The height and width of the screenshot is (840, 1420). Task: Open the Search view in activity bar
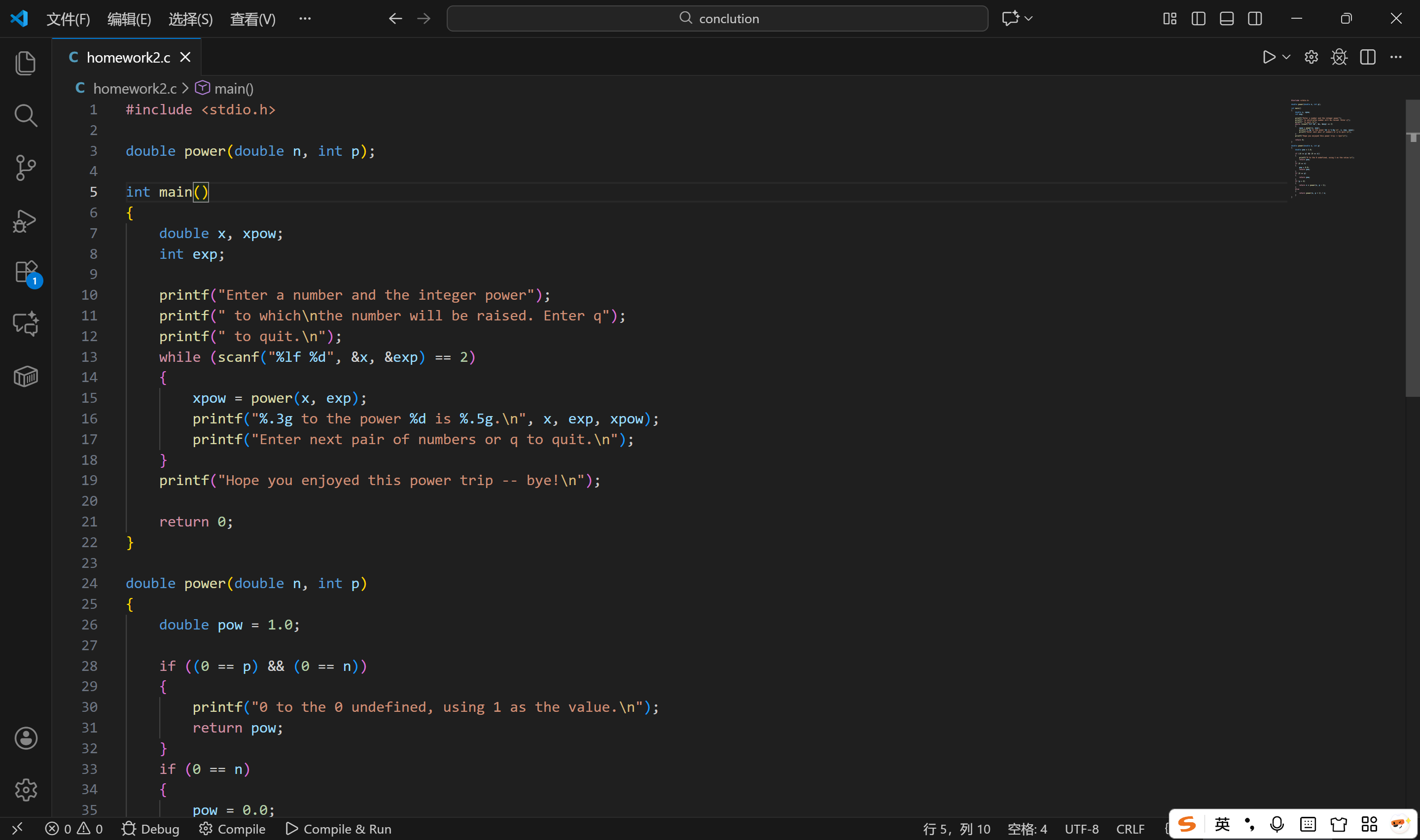(26, 115)
